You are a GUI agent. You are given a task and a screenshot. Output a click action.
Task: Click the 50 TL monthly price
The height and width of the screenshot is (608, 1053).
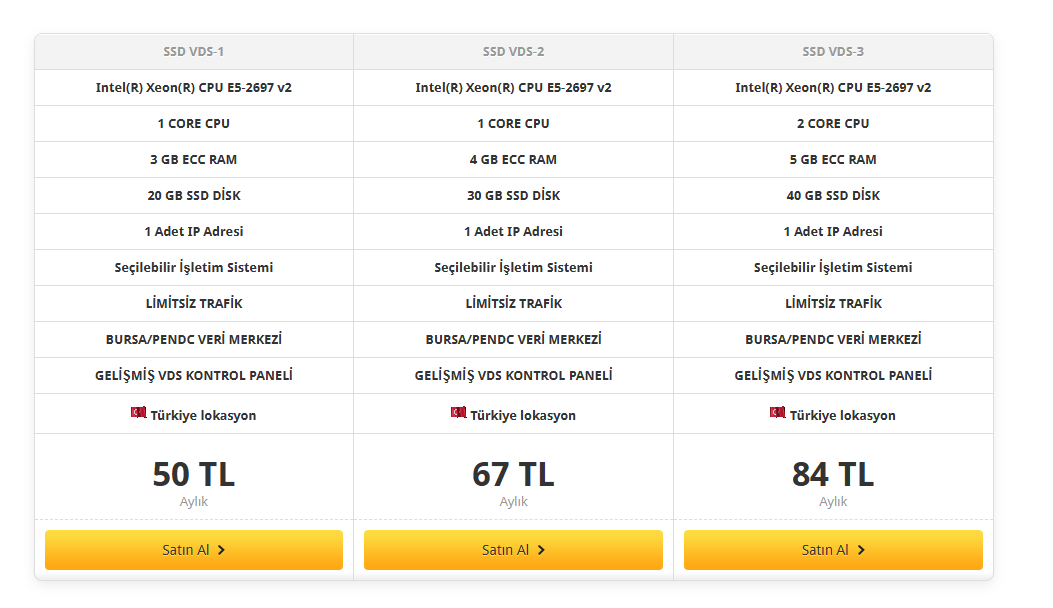tap(194, 474)
